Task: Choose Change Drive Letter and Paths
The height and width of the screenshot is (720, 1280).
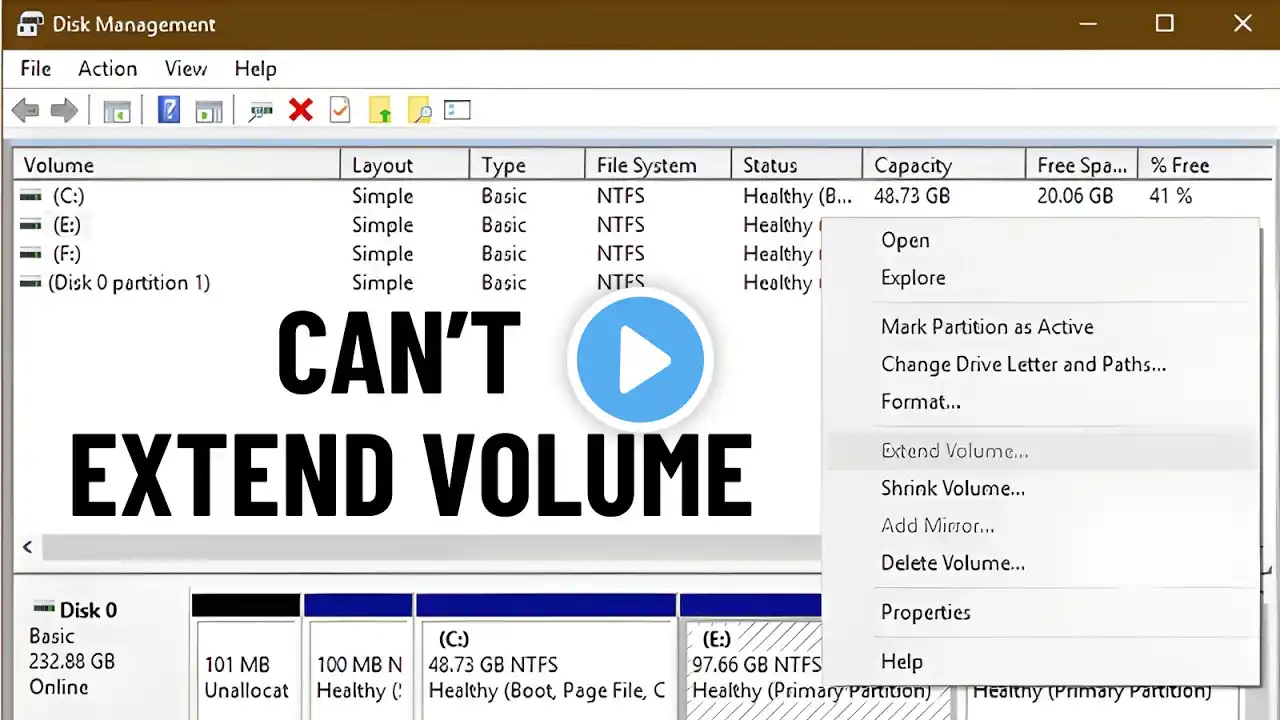Action: (1023, 365)
